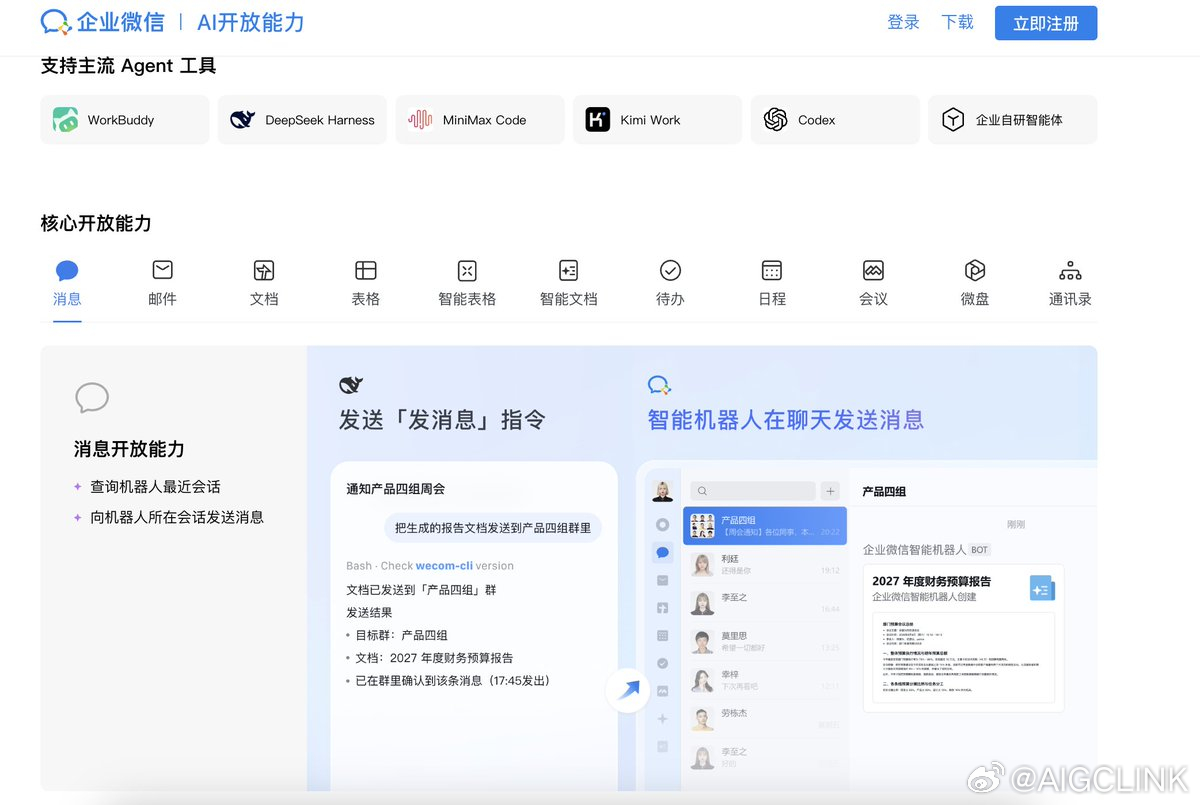Click the chat messages icon in mockup sidebar
Screen dimensions: 1200x805
(x=662, y=552)
